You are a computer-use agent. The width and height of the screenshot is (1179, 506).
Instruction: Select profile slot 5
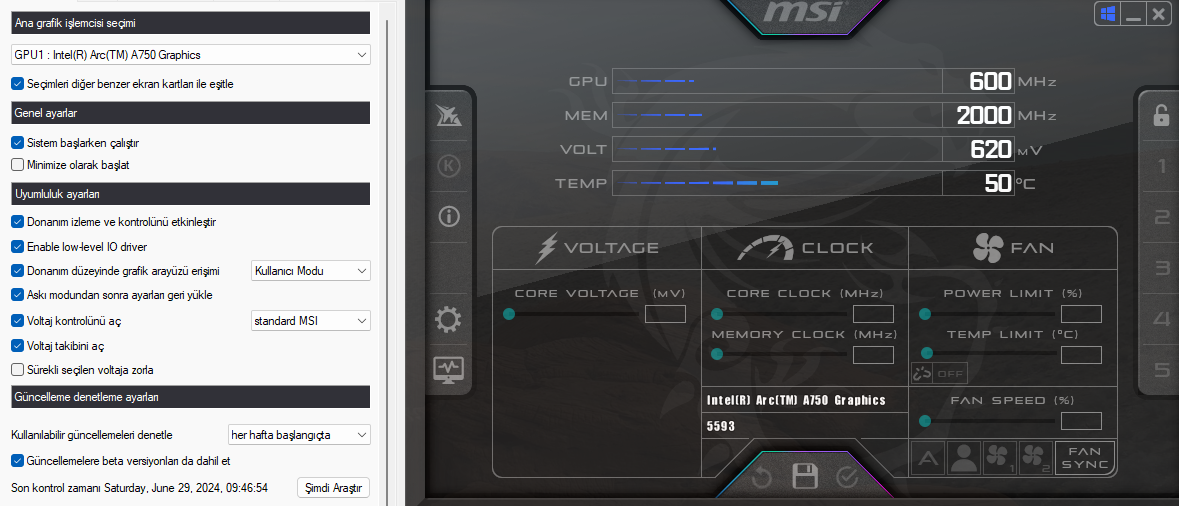click(1162, 369)
